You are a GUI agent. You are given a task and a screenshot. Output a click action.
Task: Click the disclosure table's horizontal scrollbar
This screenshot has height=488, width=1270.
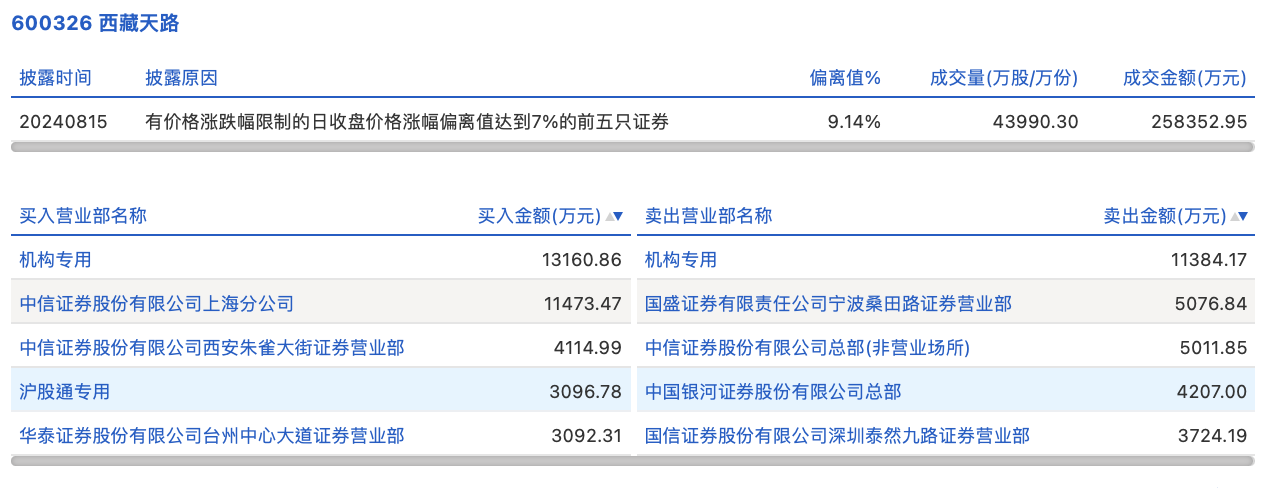pyautogui.click(x=632, y=147)
